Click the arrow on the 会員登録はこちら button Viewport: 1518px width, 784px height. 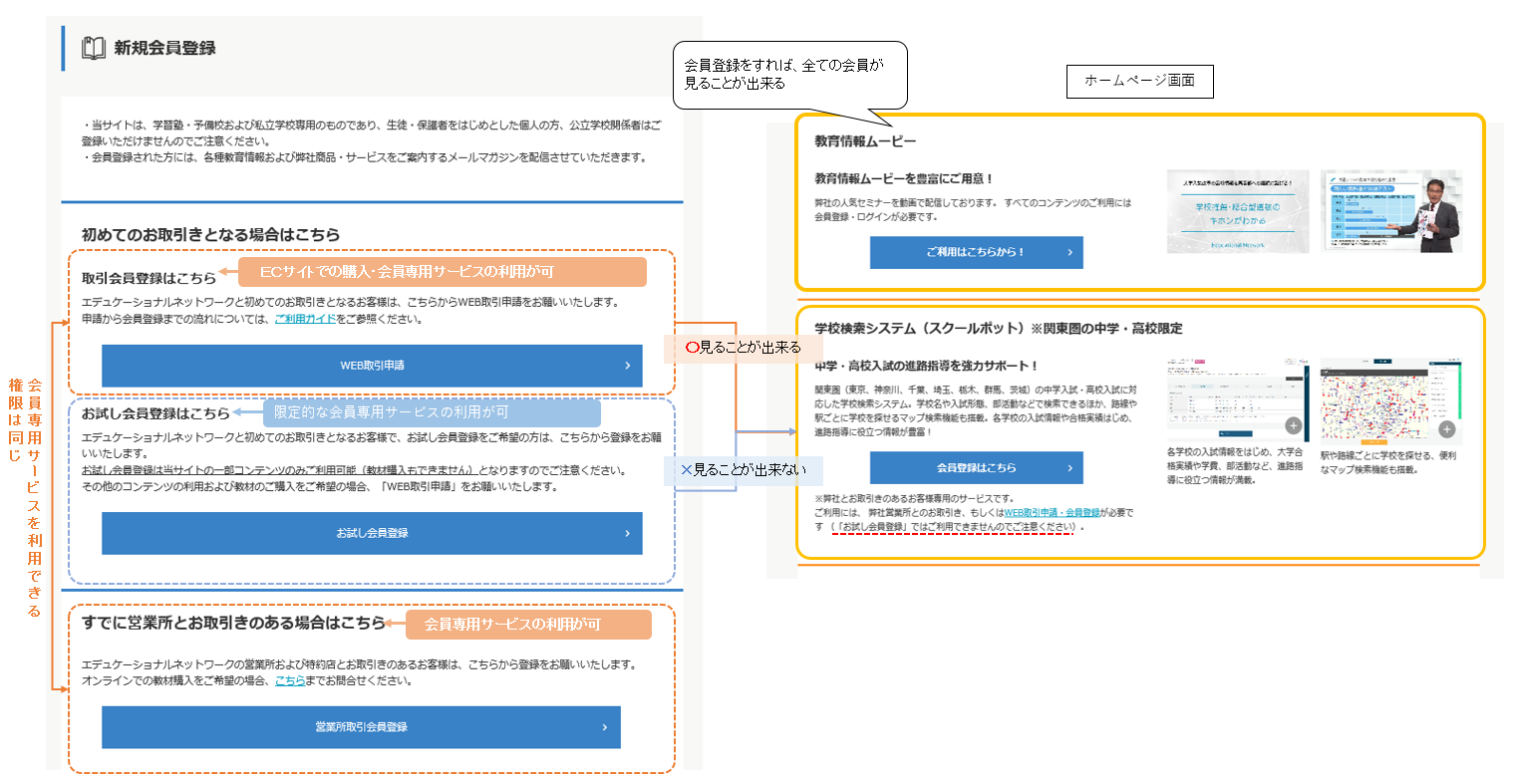tap(1069, 467)
